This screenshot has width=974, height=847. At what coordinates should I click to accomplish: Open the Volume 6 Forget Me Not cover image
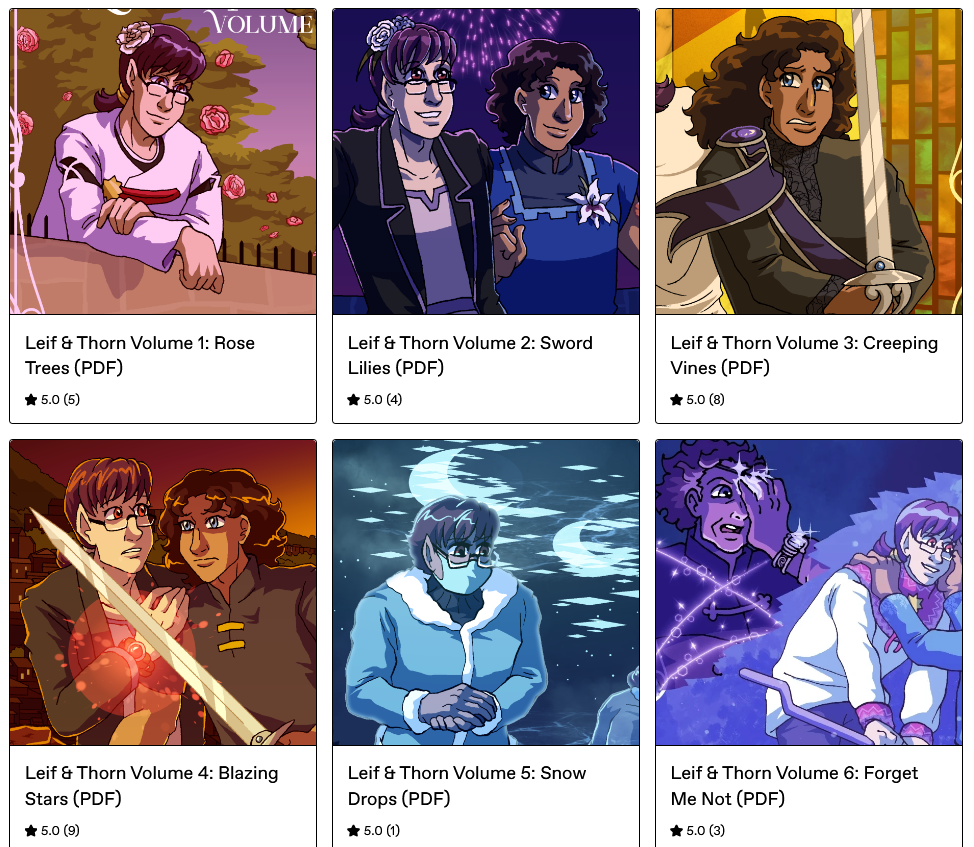809,592
